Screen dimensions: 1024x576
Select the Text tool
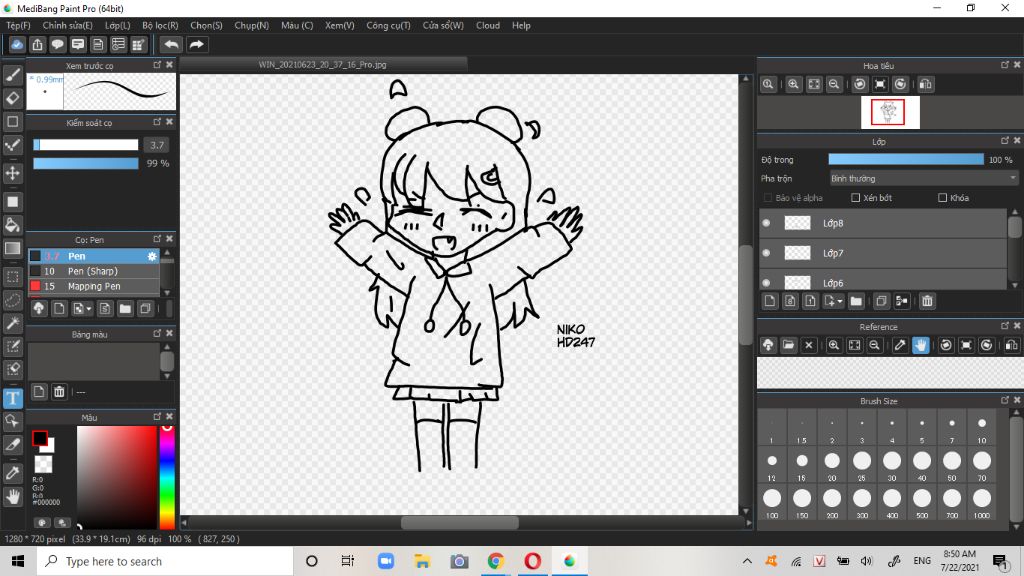point(12,398)
